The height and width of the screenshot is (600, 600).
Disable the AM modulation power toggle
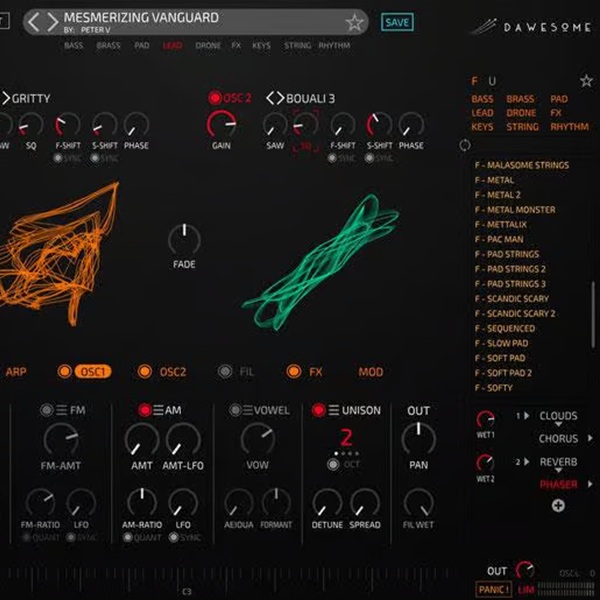point(144,410)
